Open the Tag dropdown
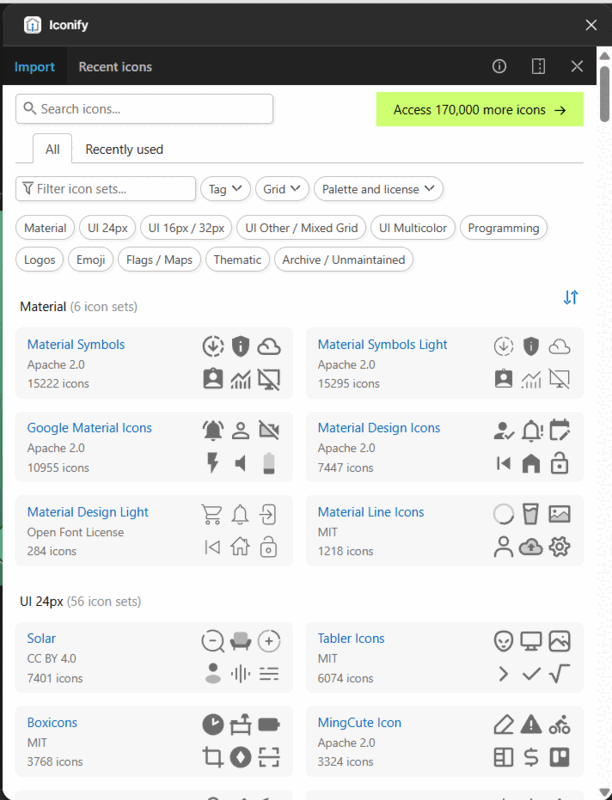This screenshot has height=800, width=612. coord(225,189)
